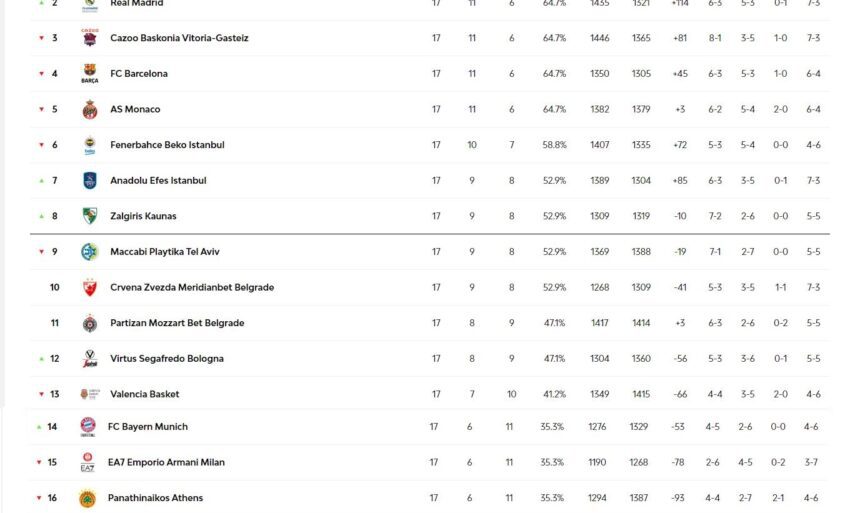The width and height of the screenshot is (855, 513).
Task: Click the Panathinaikos Athens clover logo
Action: [88, 498]
